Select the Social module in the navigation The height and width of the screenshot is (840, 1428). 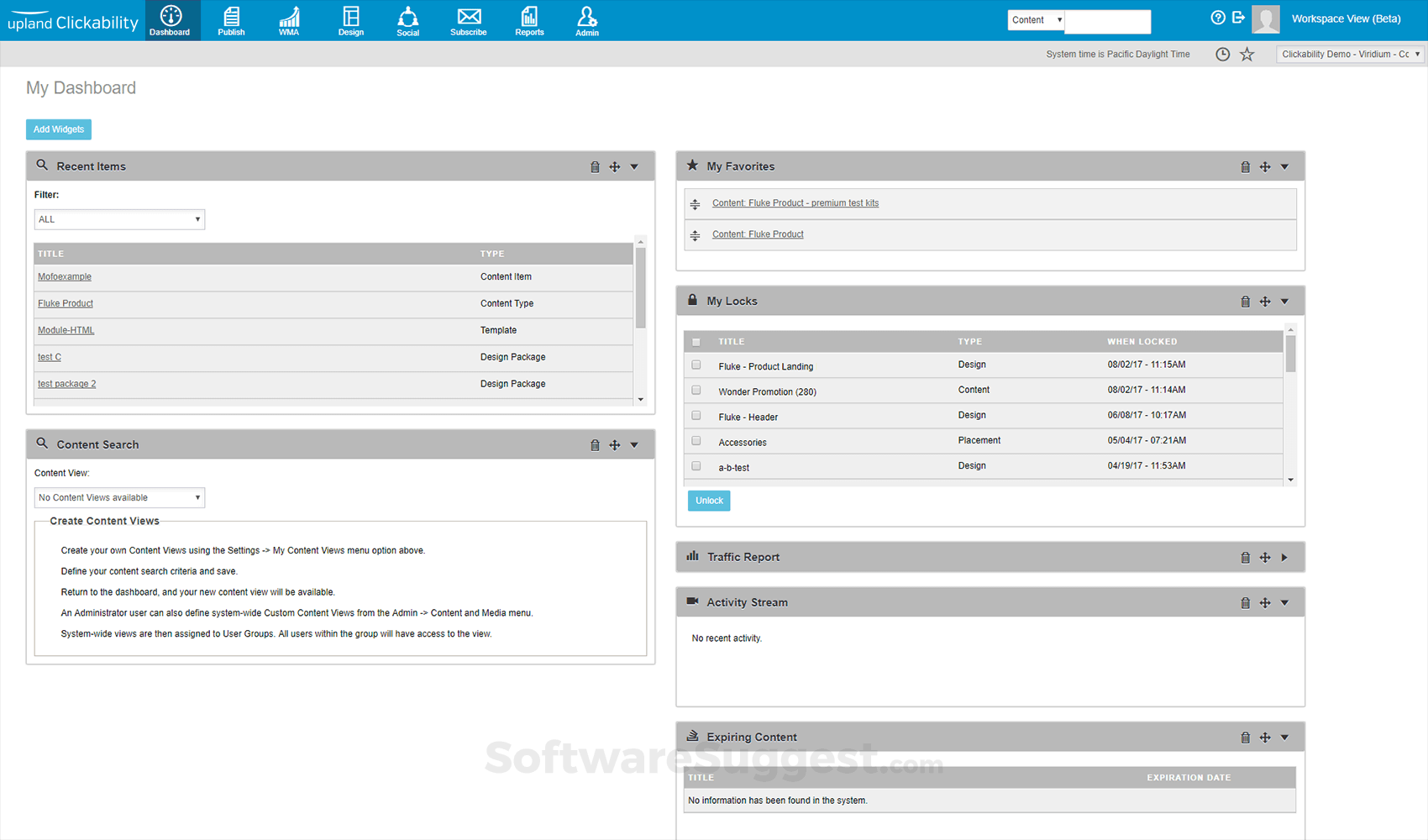click(407, 20)
